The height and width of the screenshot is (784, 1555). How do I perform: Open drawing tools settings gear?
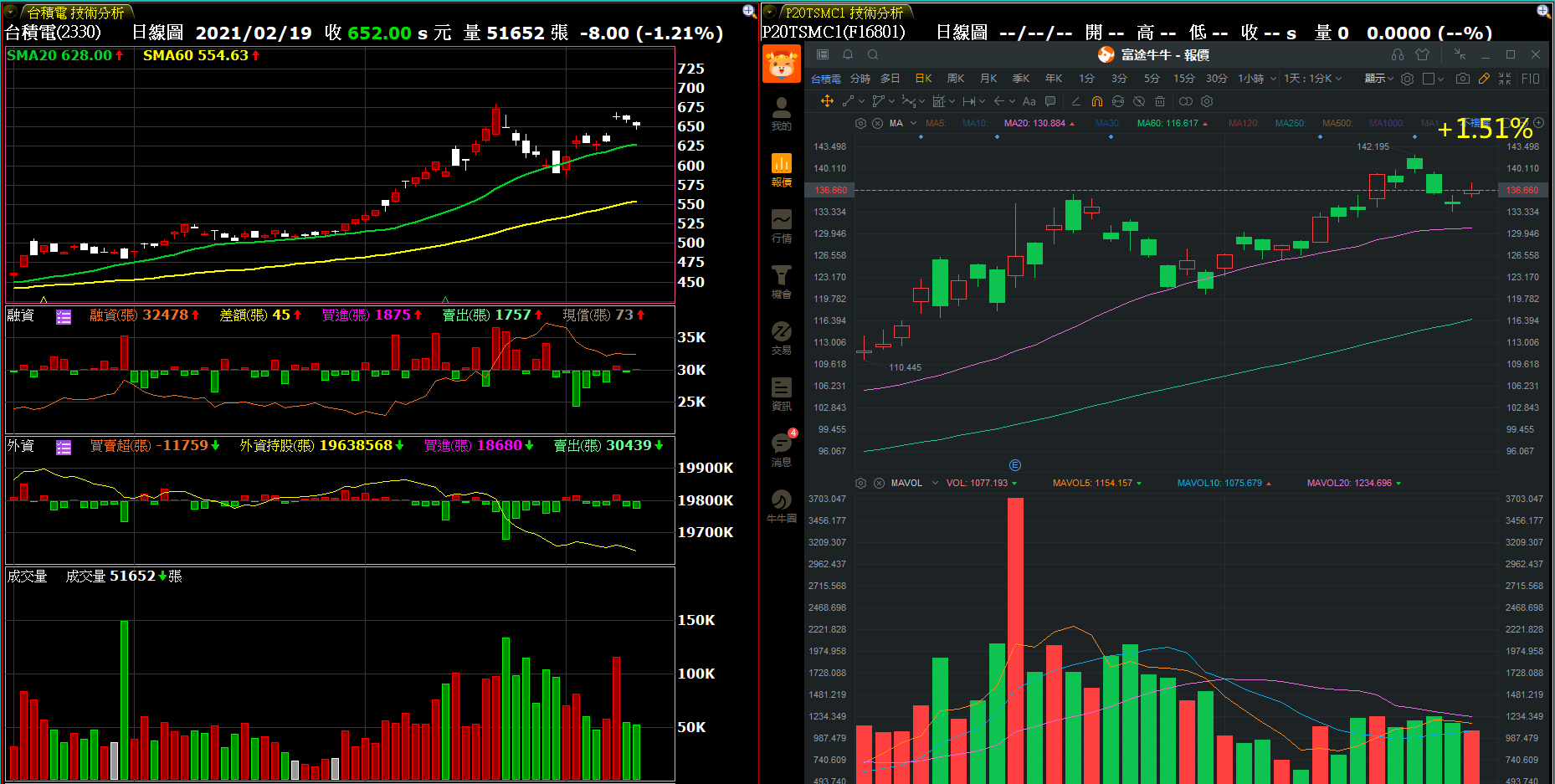pos(1207,101)
